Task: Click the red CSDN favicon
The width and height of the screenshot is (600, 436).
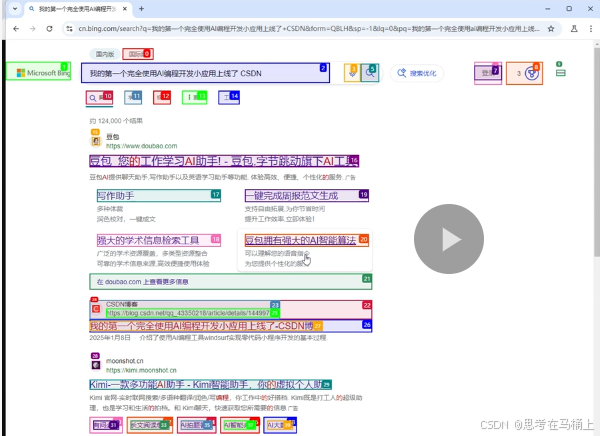Action: [95, 308]
